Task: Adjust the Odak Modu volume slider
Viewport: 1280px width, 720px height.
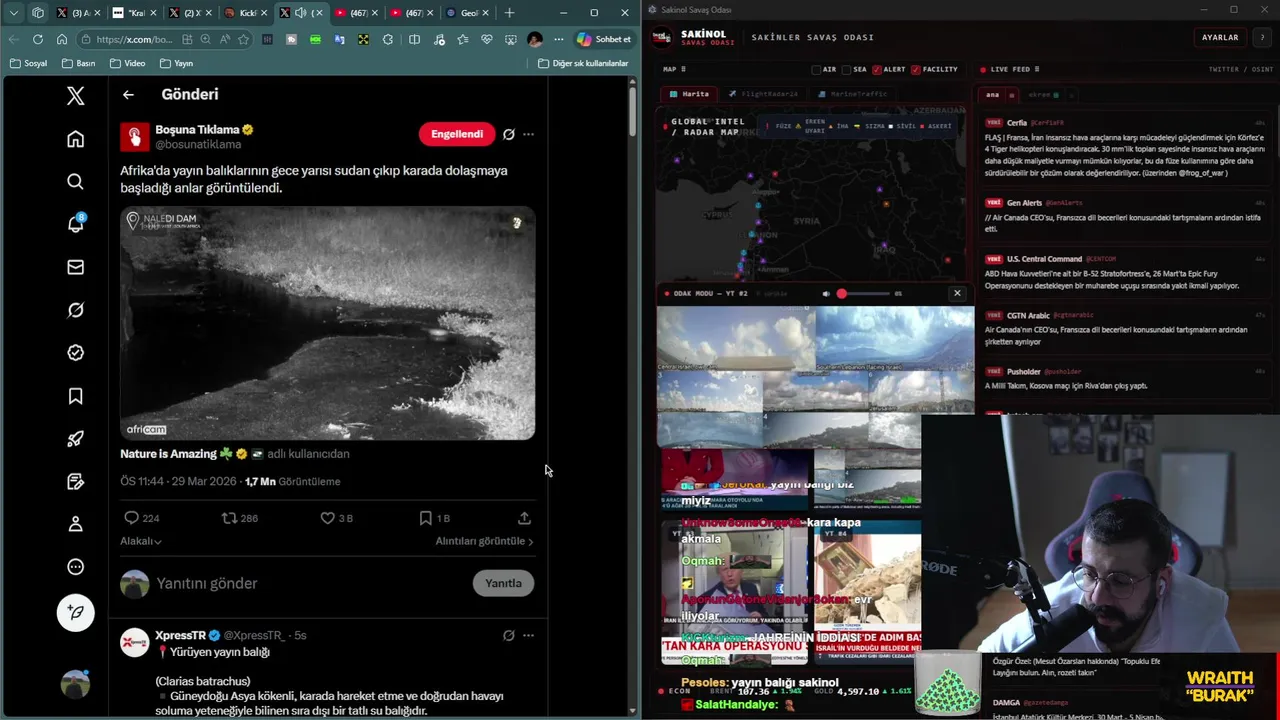Action: pyautogui.click(x=863, y=294)
